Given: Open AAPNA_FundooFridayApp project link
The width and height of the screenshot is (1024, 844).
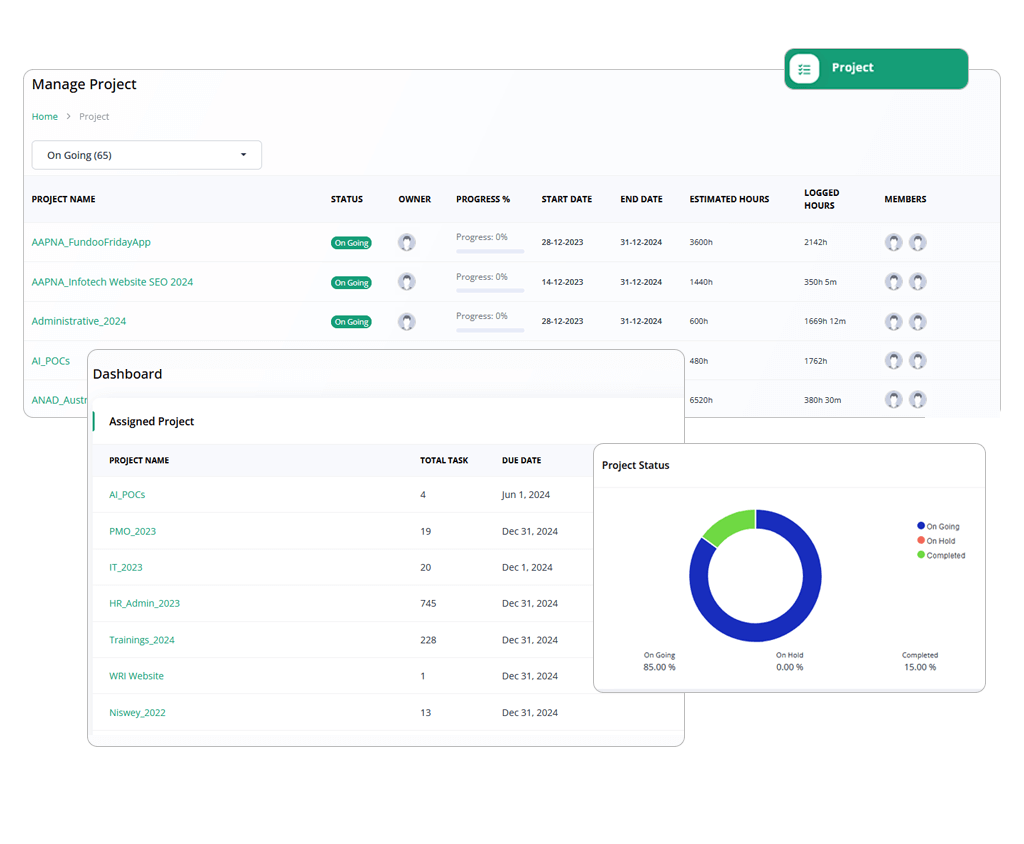Looking at the screenshot, I should 91,242.
